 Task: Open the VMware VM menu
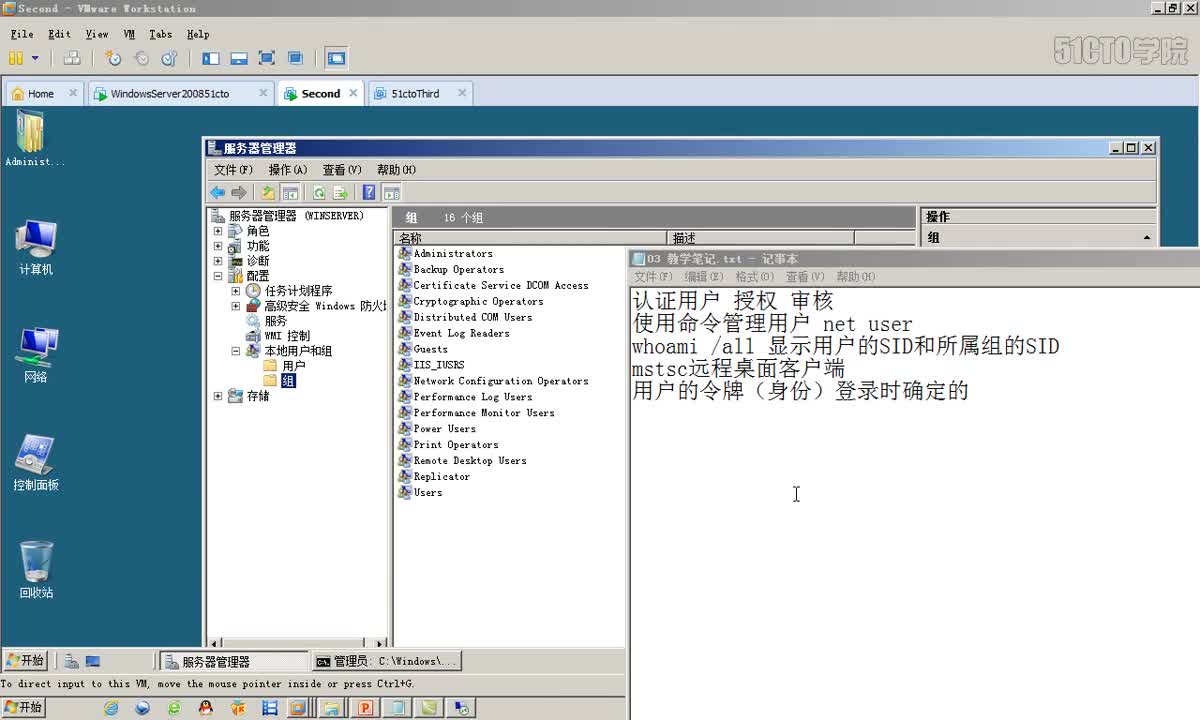(x=129, y=34)
